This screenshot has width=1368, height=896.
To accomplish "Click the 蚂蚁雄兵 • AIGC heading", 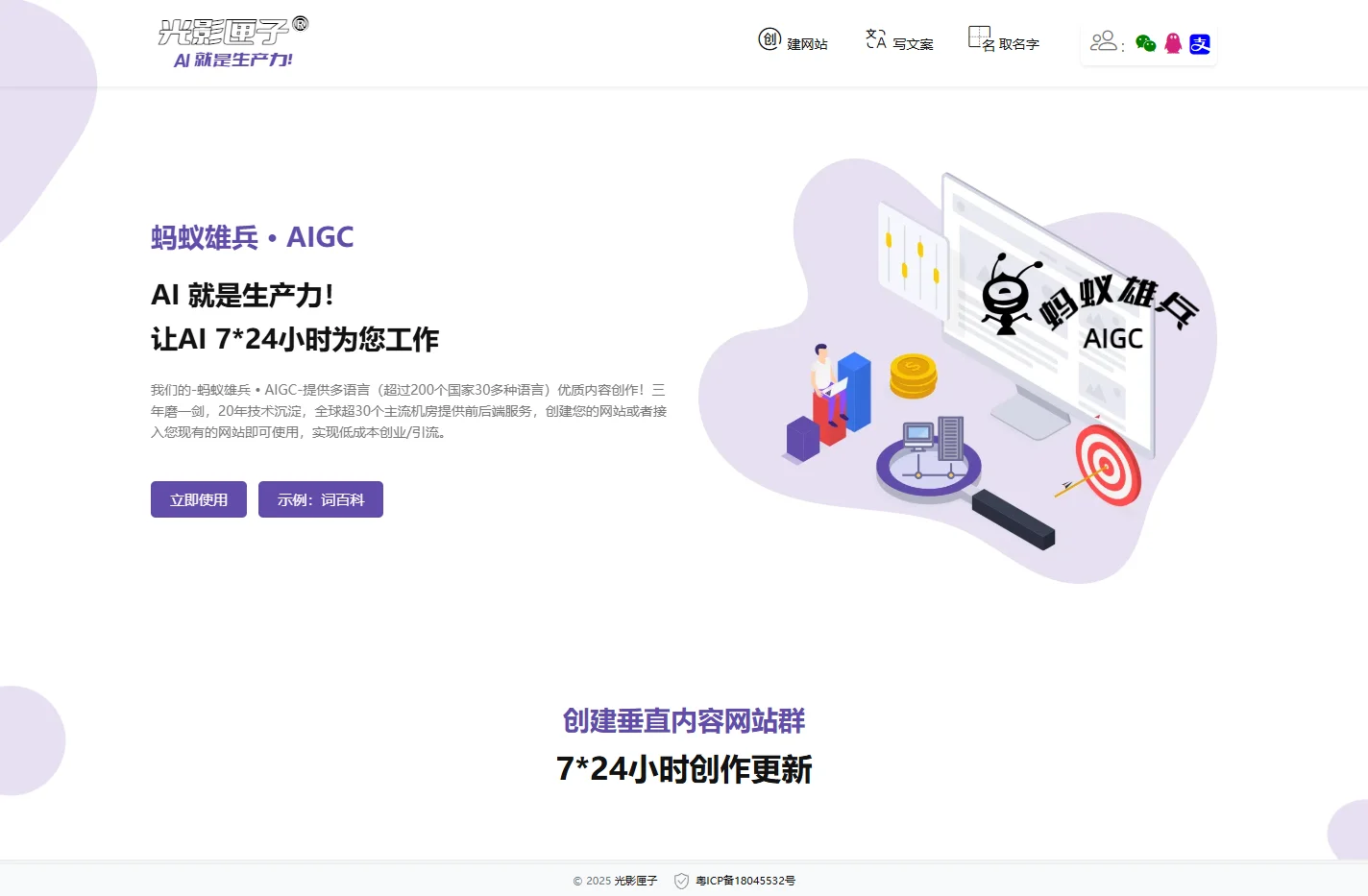I will (252, 237).
